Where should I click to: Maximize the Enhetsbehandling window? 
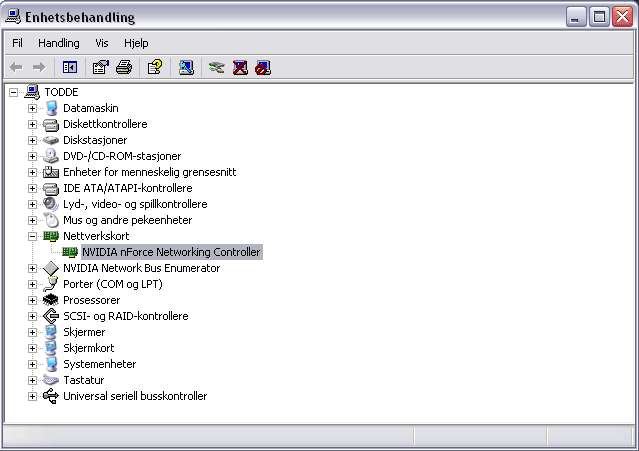[599, 17]
